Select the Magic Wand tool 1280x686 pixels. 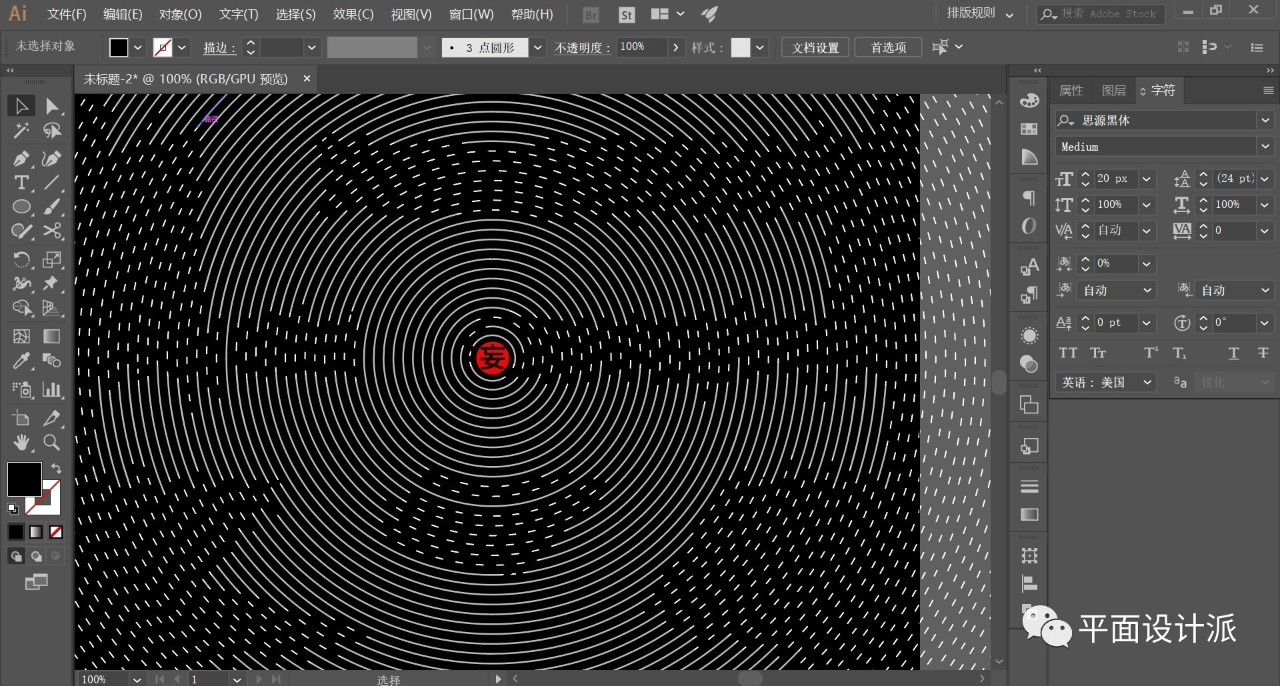tap(21, 131)
